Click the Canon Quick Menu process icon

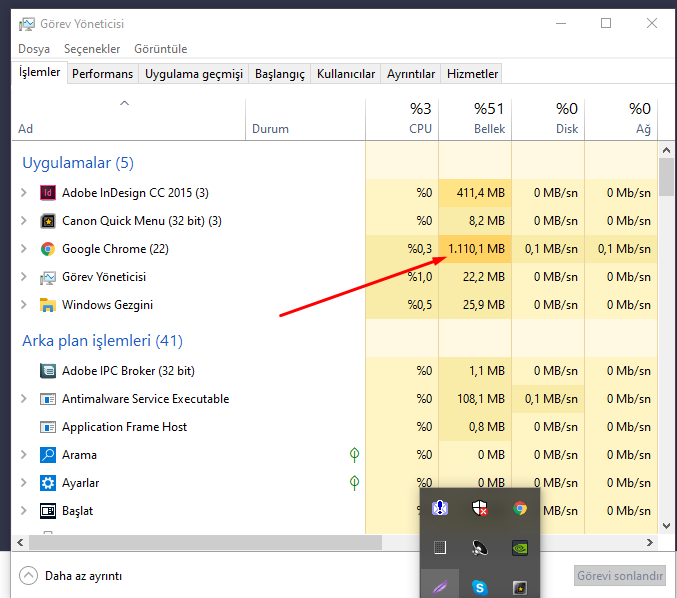tap(48, 221)
